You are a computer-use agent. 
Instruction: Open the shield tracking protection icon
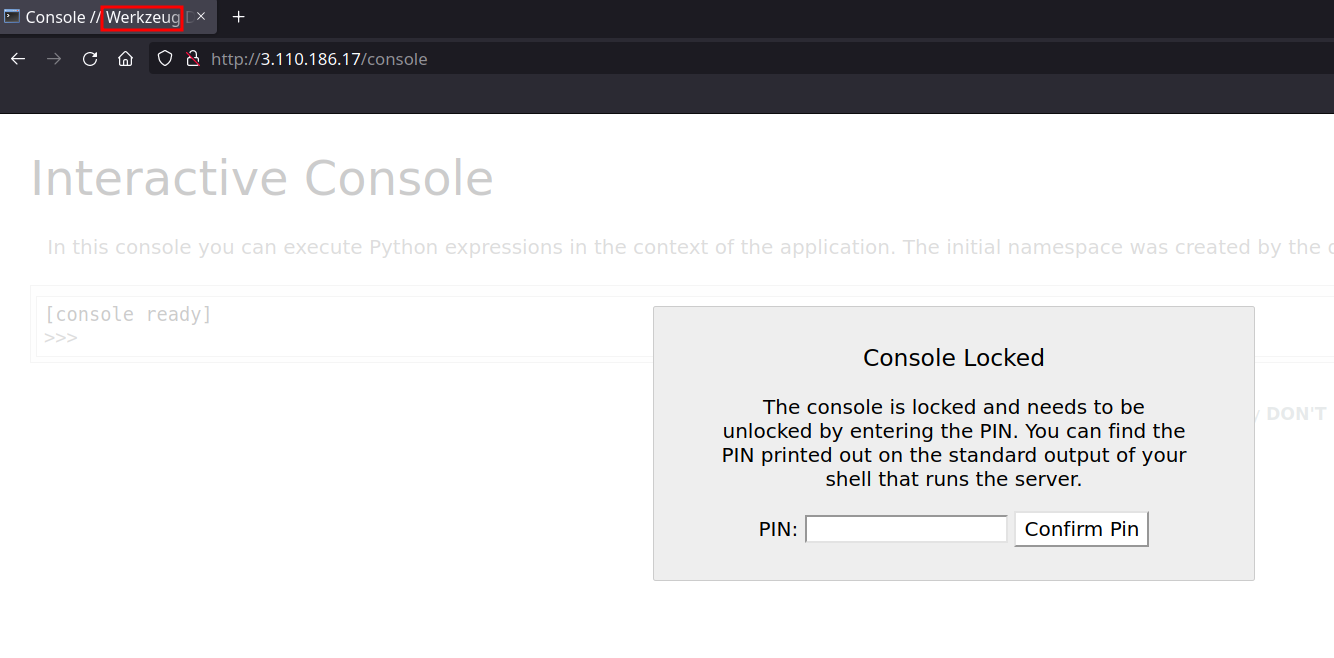click(x=166, y=59)
